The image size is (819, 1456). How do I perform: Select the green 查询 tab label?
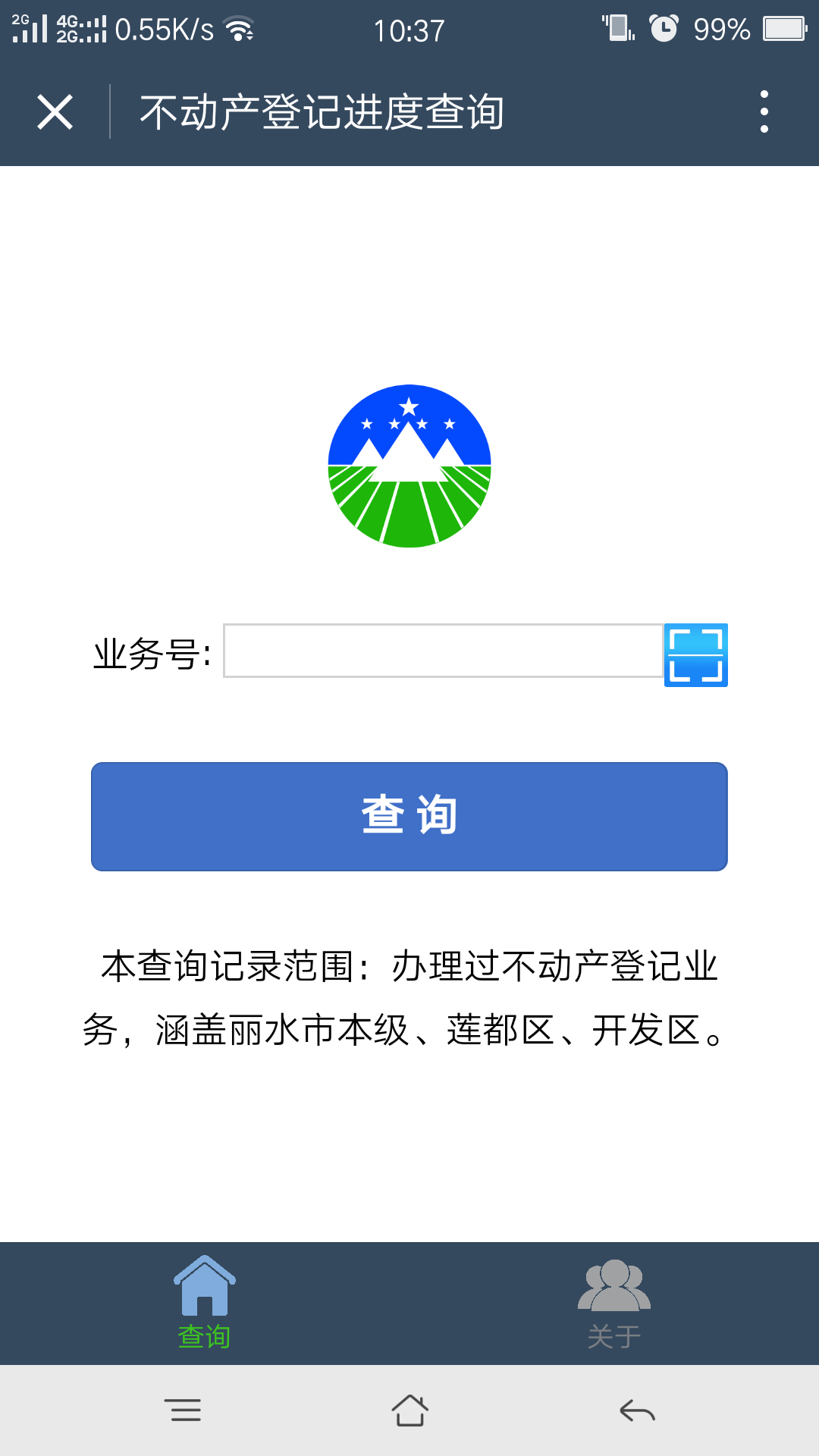click(x=205, y=1337)
